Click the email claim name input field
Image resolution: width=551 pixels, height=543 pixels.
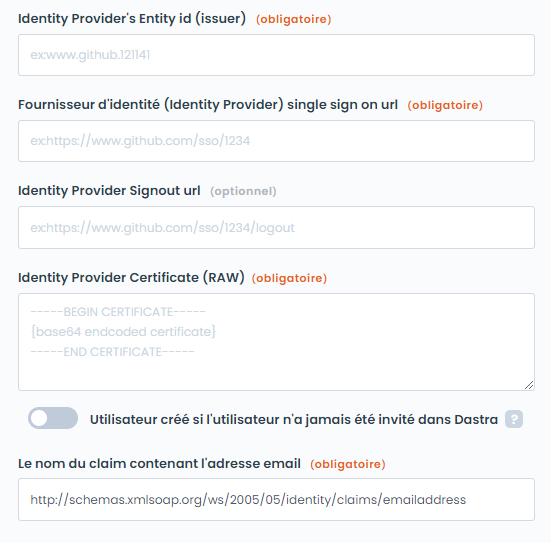point(277,499)
